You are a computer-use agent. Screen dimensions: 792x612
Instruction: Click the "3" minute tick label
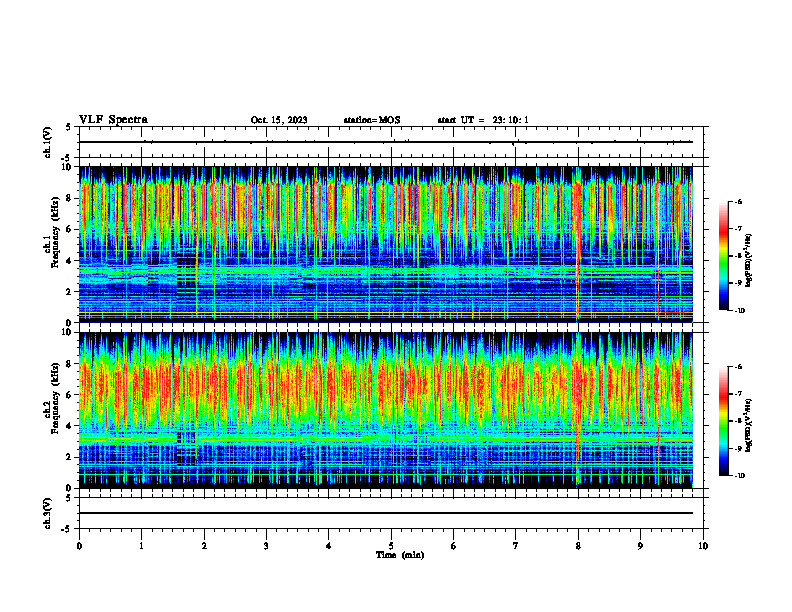[266, 546]
